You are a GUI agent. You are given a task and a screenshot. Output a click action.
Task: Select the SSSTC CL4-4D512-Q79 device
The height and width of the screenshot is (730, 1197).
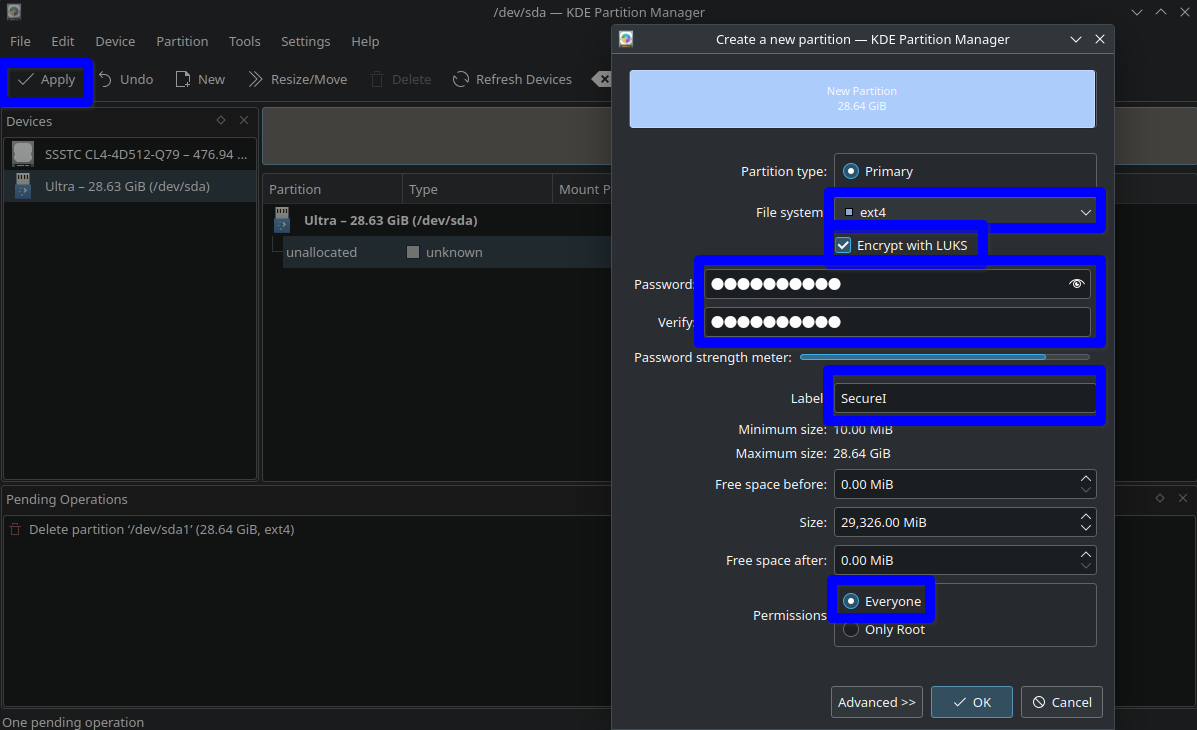(x=130, y=154)
